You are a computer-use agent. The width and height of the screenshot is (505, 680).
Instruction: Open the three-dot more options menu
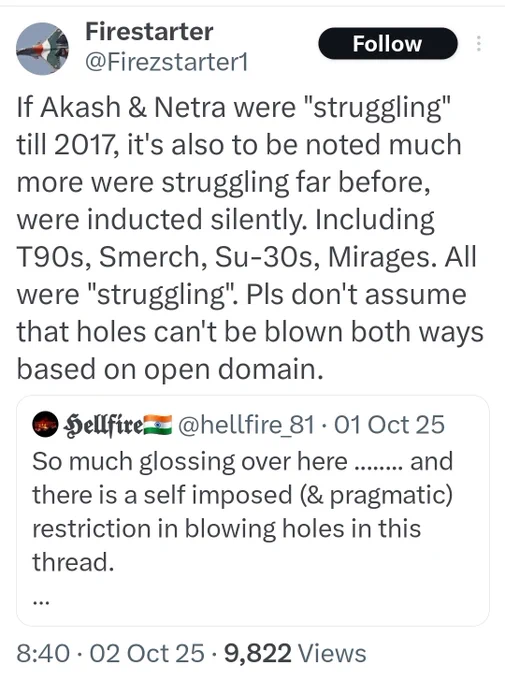coord(479,44)
